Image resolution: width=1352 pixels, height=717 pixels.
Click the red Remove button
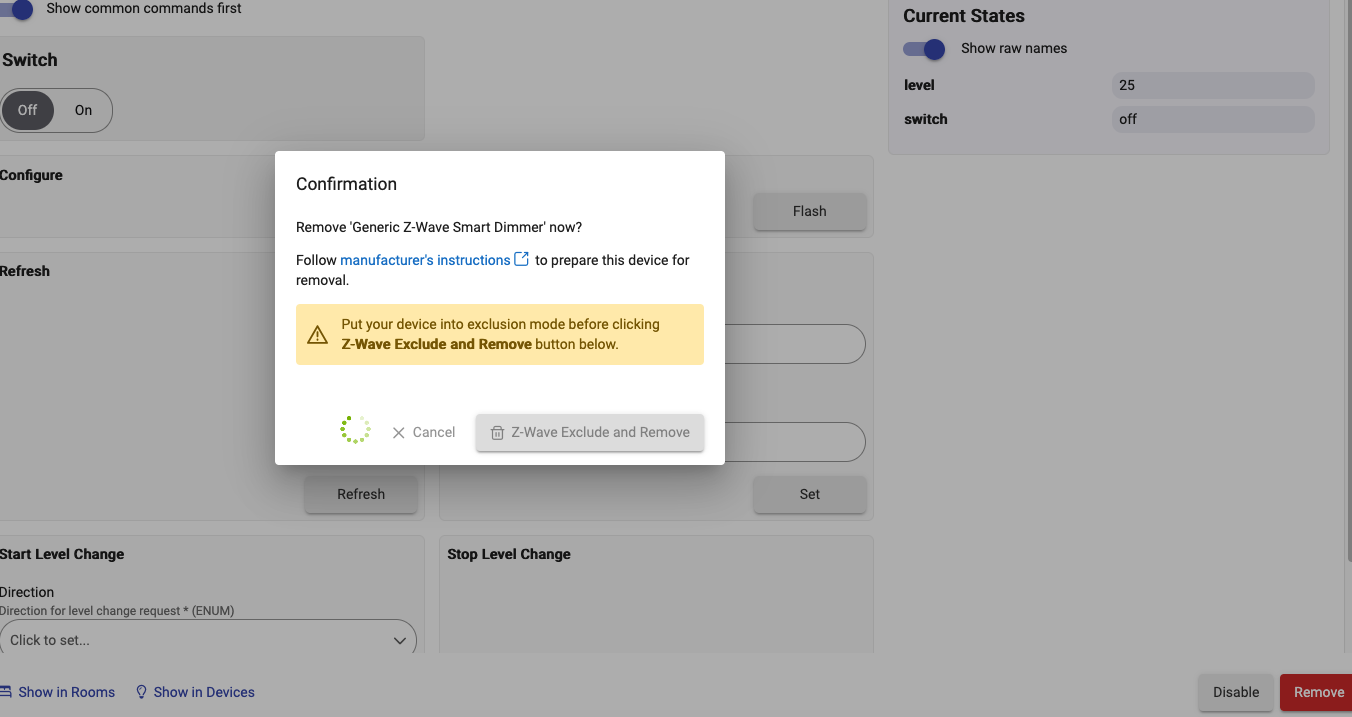coord(1318,692)
